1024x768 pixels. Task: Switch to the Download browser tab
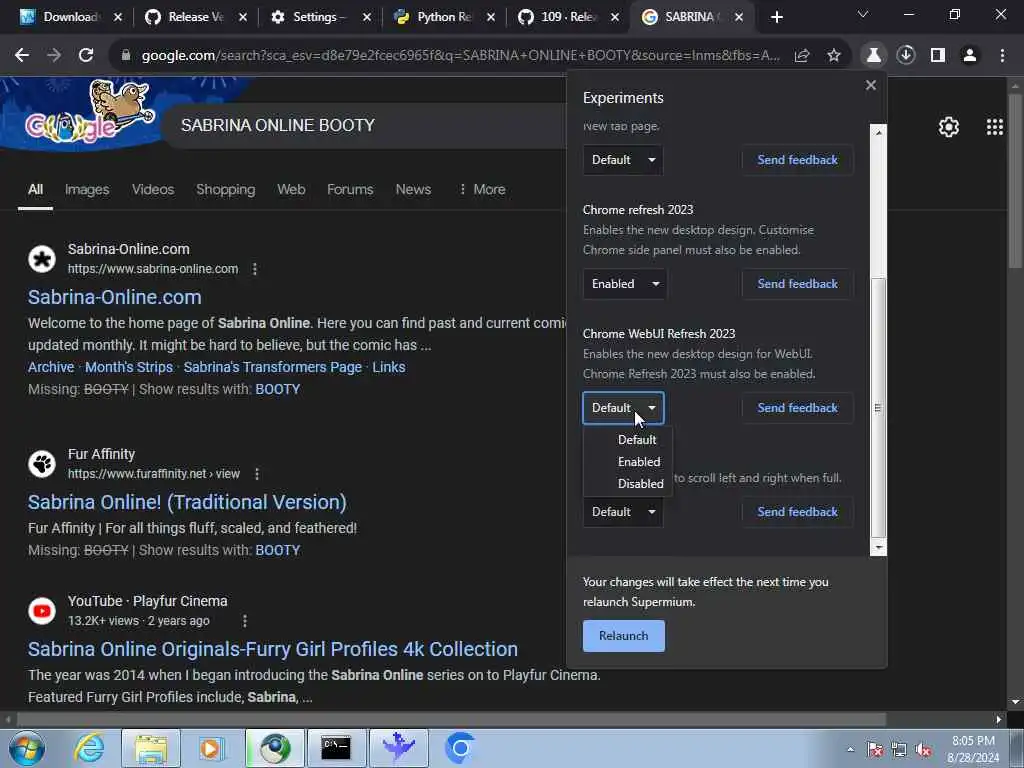(71, 17)
